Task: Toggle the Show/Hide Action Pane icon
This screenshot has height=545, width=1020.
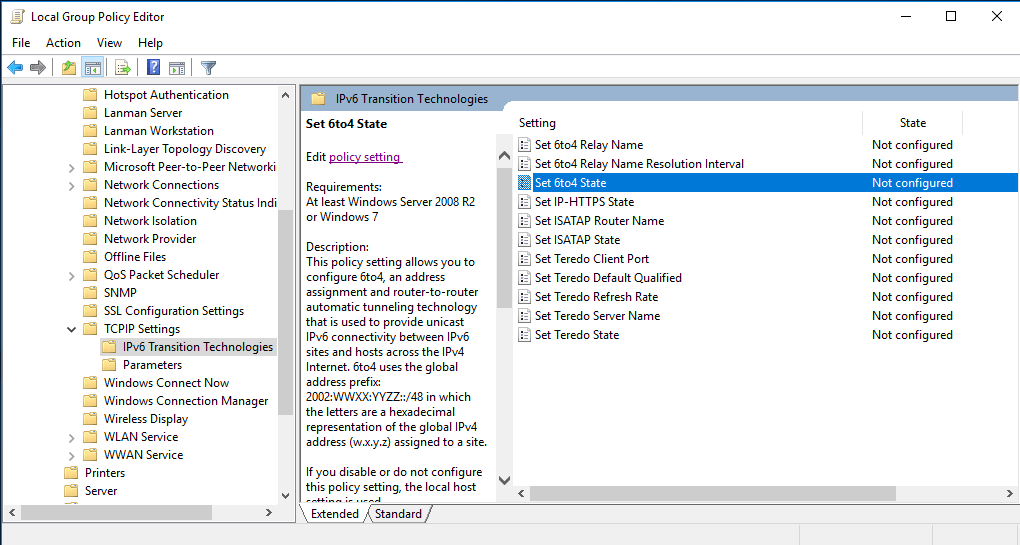Action: point(177,68)
